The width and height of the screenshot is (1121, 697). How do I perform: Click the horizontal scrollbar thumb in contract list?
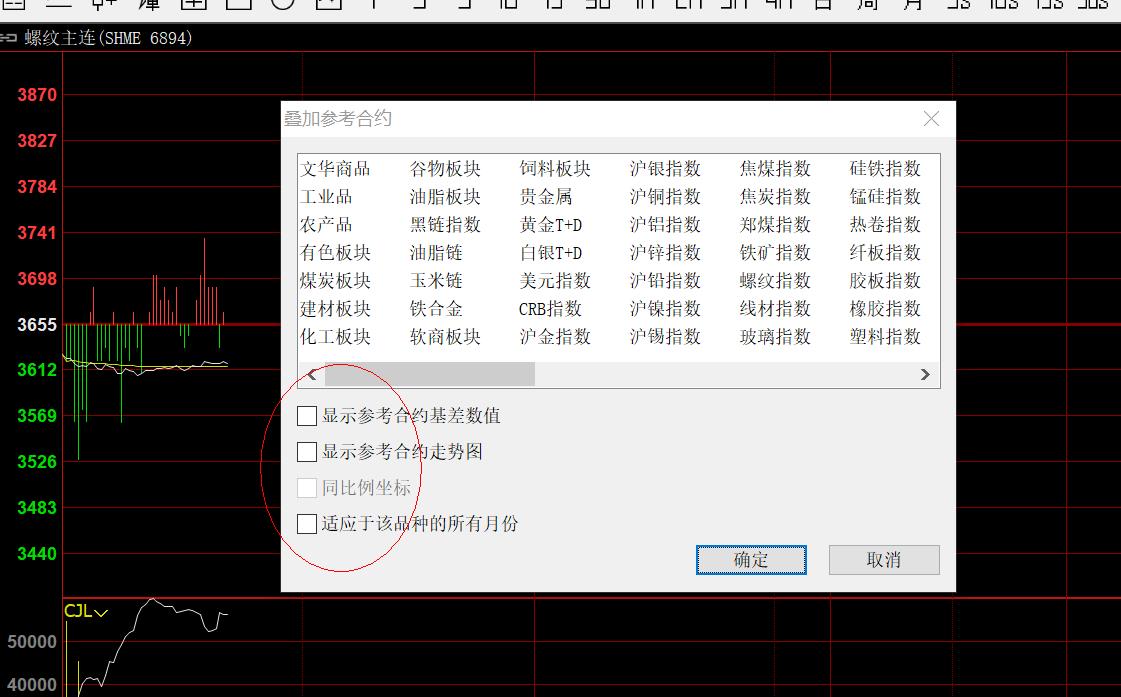(x=430, y=374)
